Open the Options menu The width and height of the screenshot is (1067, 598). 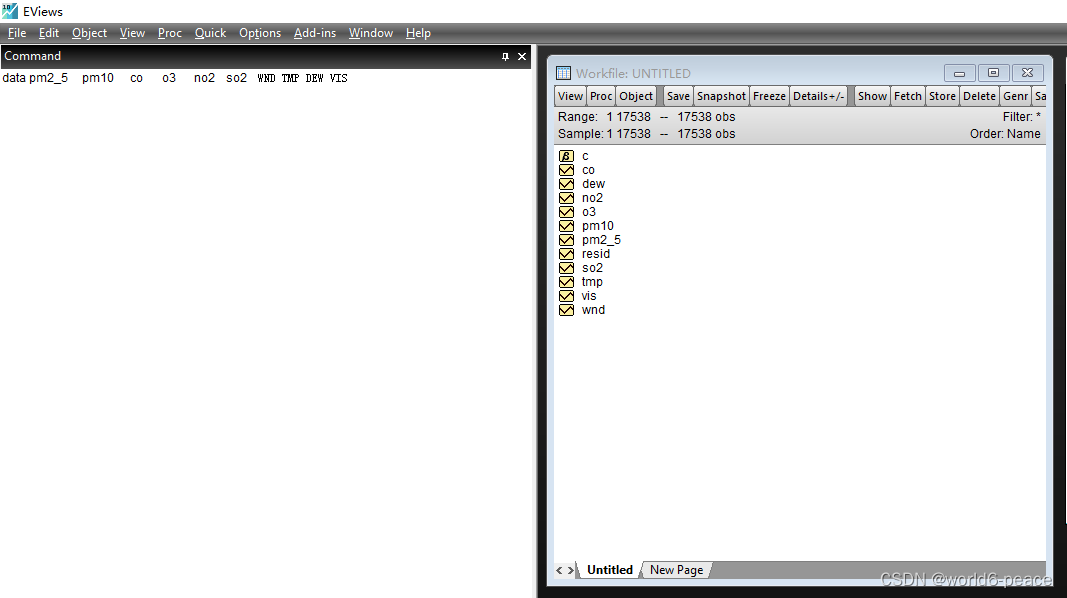pyautogui.click(x=260, y=33)
